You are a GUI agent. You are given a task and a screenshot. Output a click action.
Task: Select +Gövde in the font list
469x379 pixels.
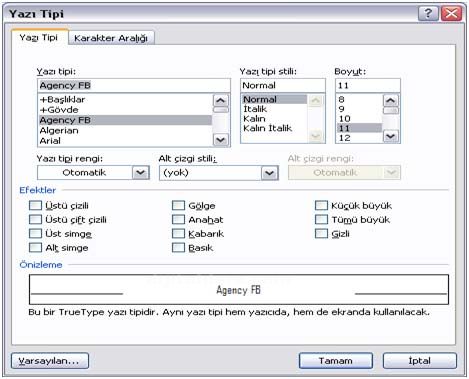click(x=125, y=110)
